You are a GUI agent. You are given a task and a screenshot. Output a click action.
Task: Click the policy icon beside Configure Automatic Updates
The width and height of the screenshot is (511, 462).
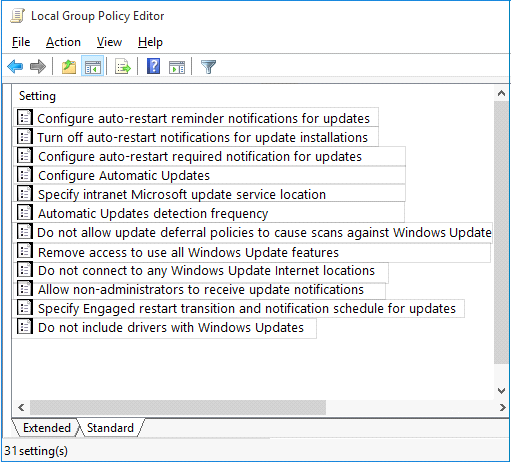25,175
